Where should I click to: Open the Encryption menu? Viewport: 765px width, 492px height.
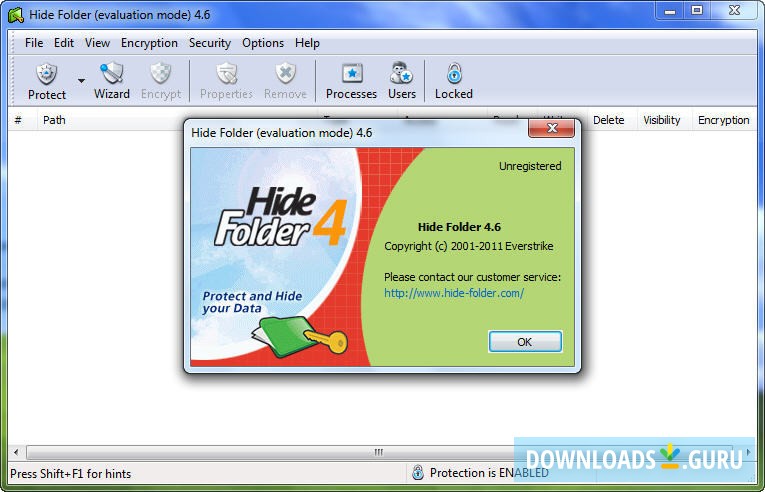(x=149, y=43)
